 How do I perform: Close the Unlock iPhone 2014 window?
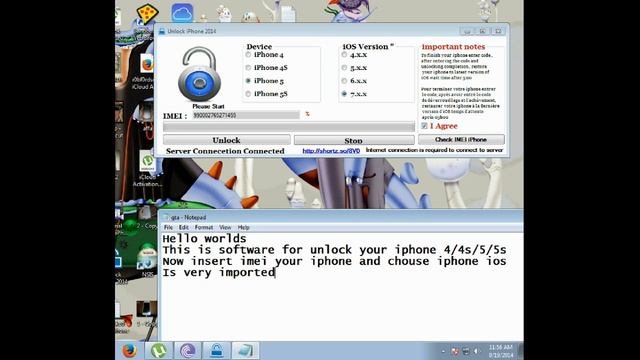coord(498,31)
